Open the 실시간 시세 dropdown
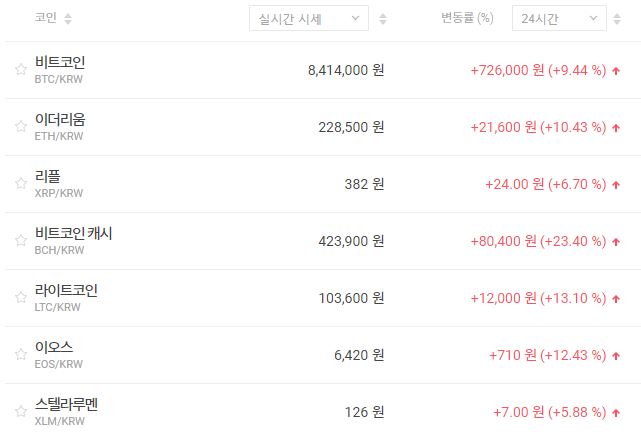 [x=308, y=19]
